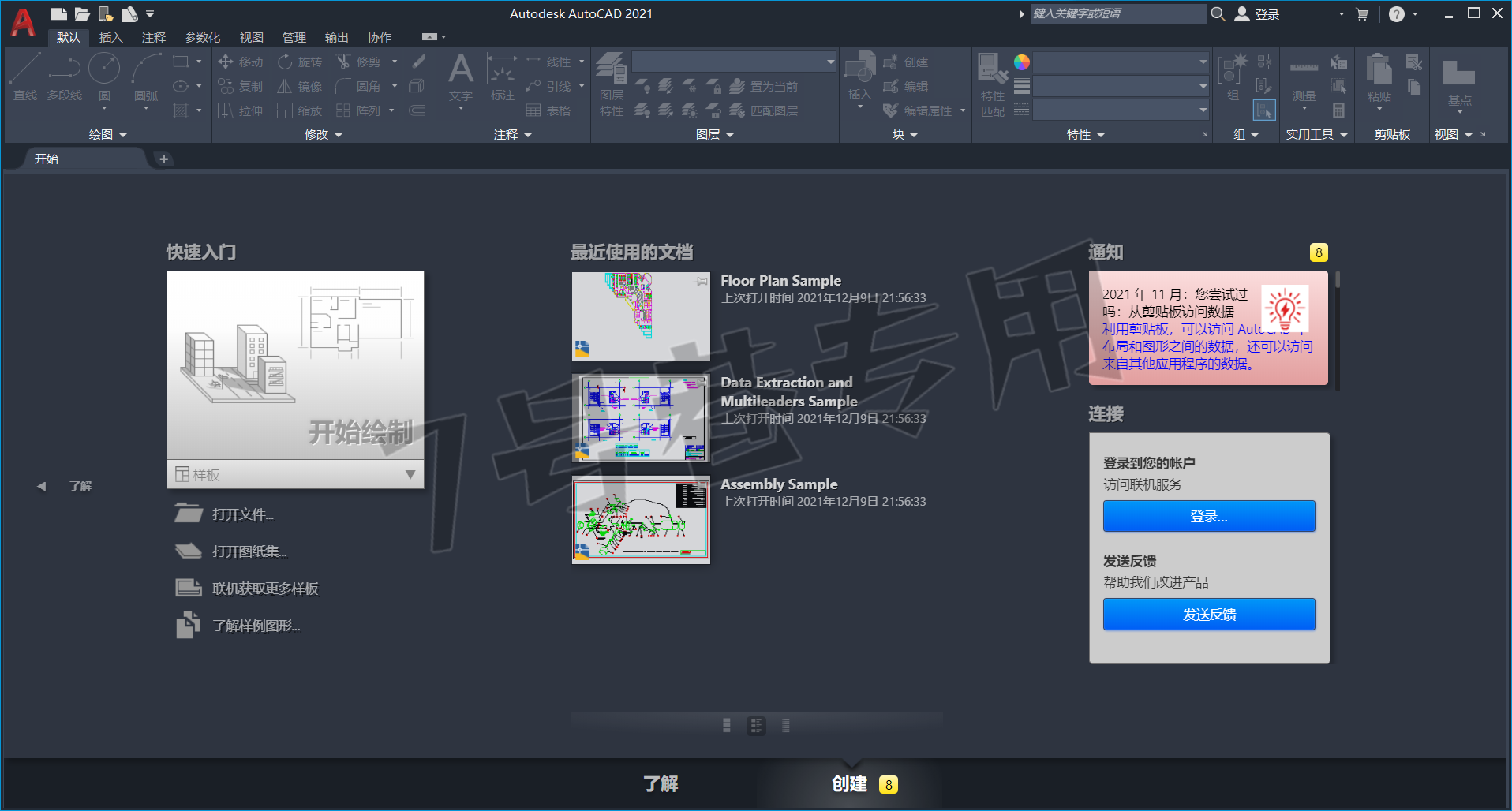Open the Manage (管理) ribbon tab

pos(294,37)
